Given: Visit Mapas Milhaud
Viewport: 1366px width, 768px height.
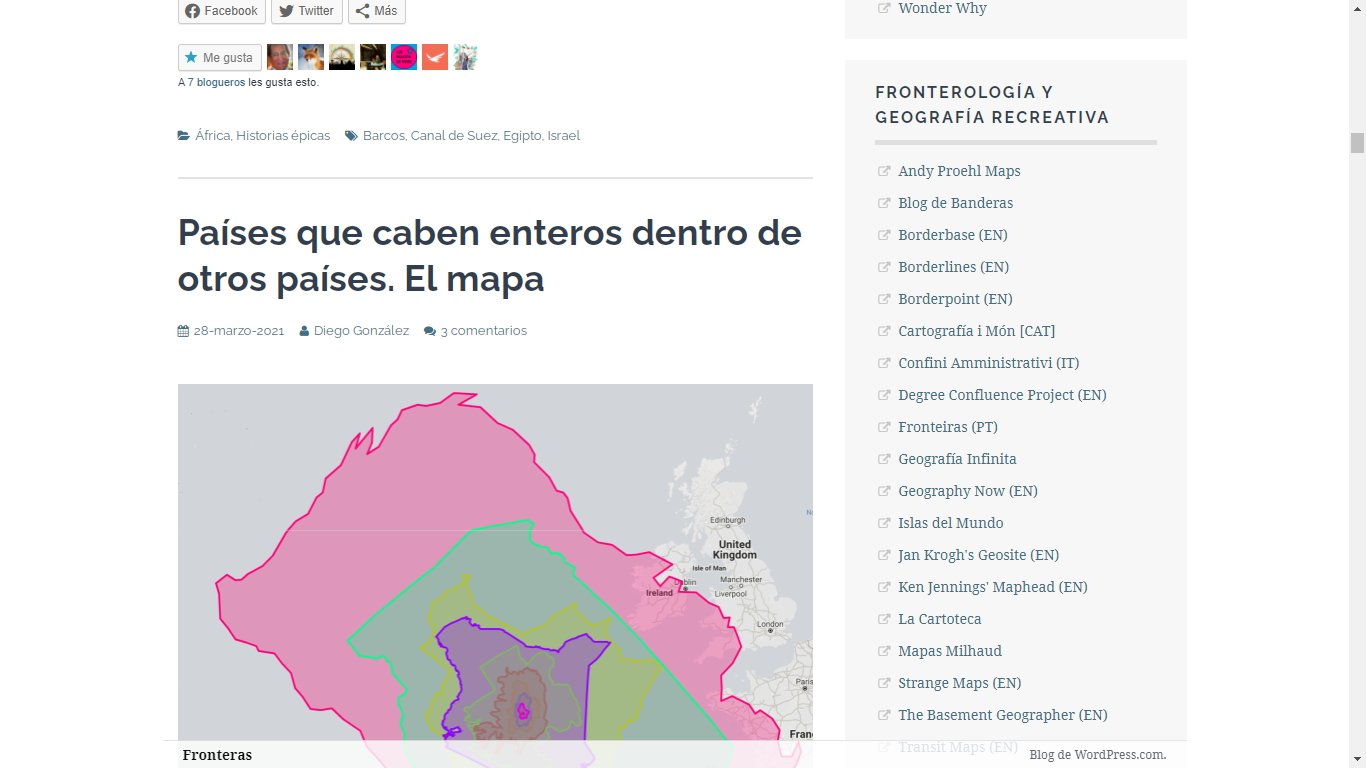Looking at the screenshot, I should coord(950,651).
